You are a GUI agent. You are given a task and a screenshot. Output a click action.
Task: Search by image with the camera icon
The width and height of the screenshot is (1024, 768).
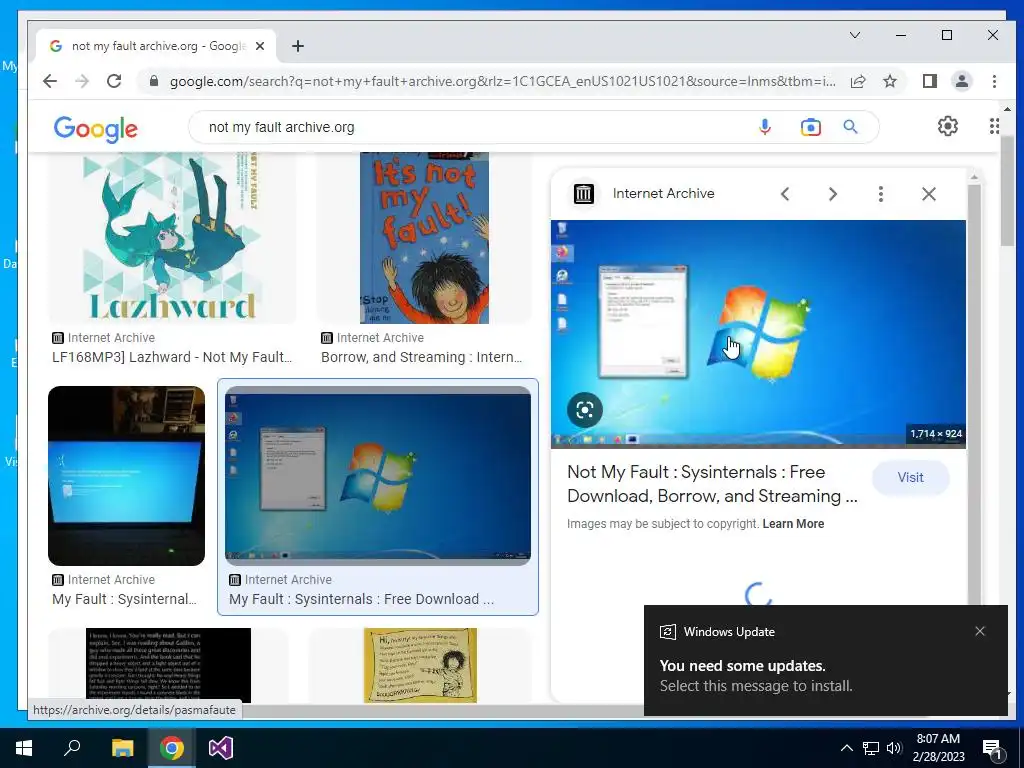(x=810, y=127)
